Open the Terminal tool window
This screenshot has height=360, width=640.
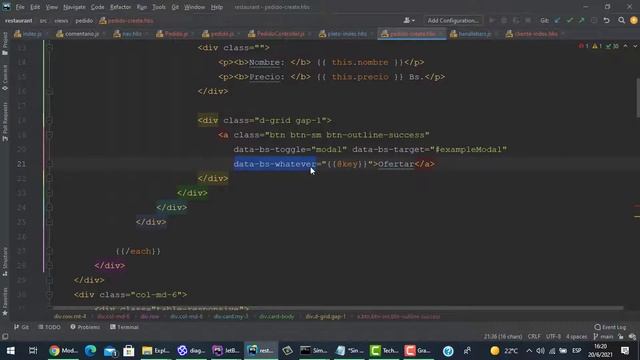(x=124, y=327)
